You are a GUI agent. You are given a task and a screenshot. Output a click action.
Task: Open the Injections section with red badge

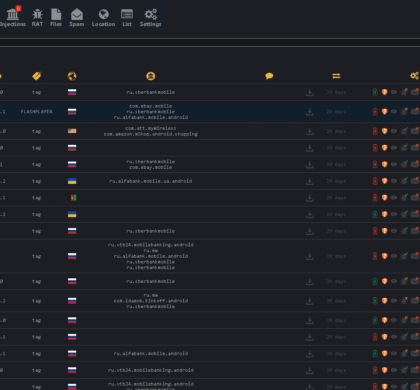pos(12,16)
